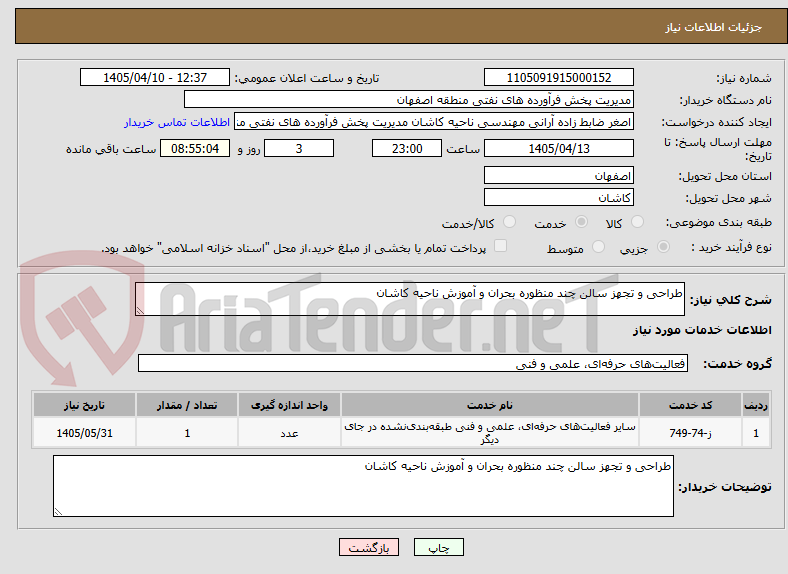Click the شرح کلی نیاز description textarea

pos(410,299)
